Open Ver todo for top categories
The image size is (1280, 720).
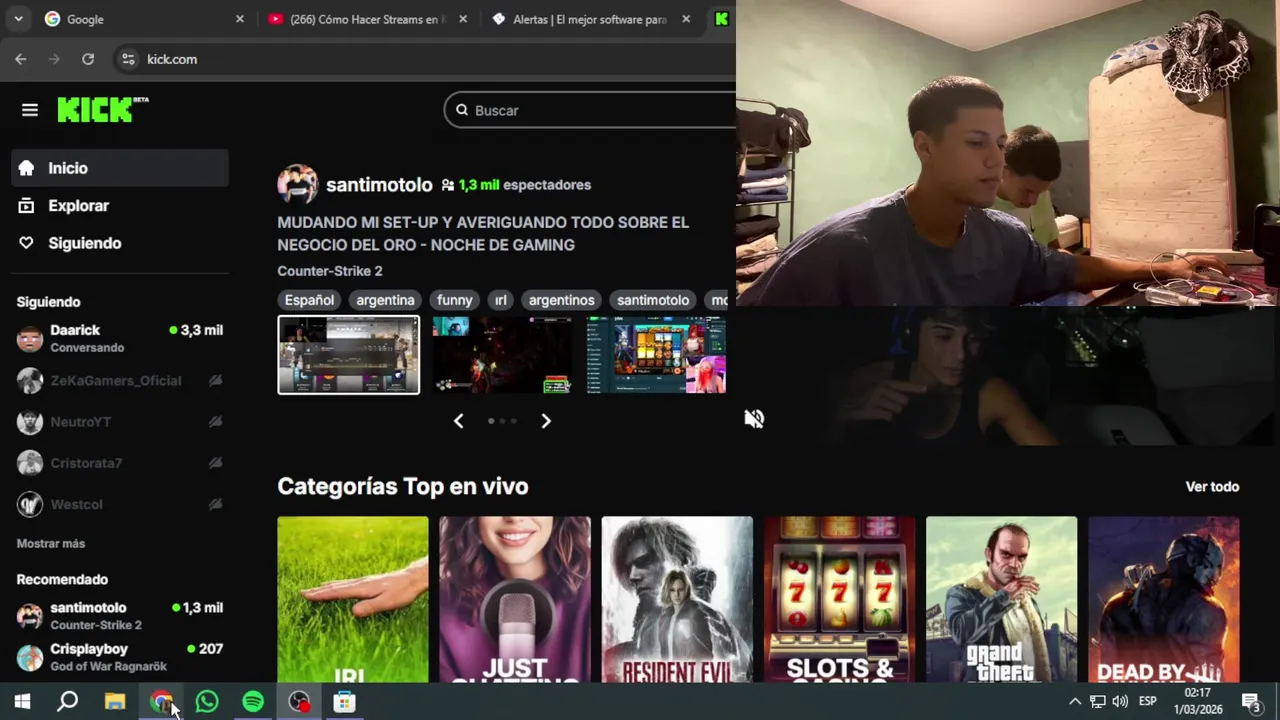(x=1212, y=487)
